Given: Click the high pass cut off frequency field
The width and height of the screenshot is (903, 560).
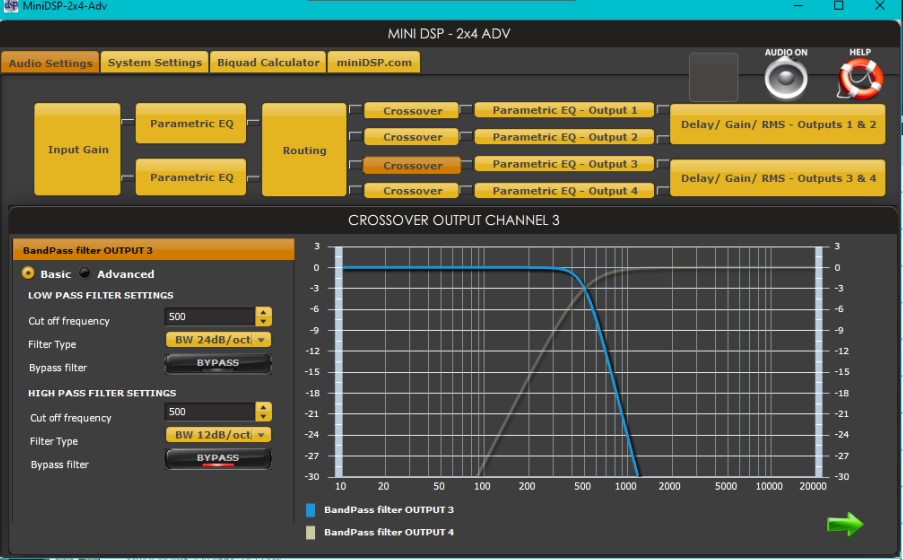Looking at the screenshot, I should 210,411.
